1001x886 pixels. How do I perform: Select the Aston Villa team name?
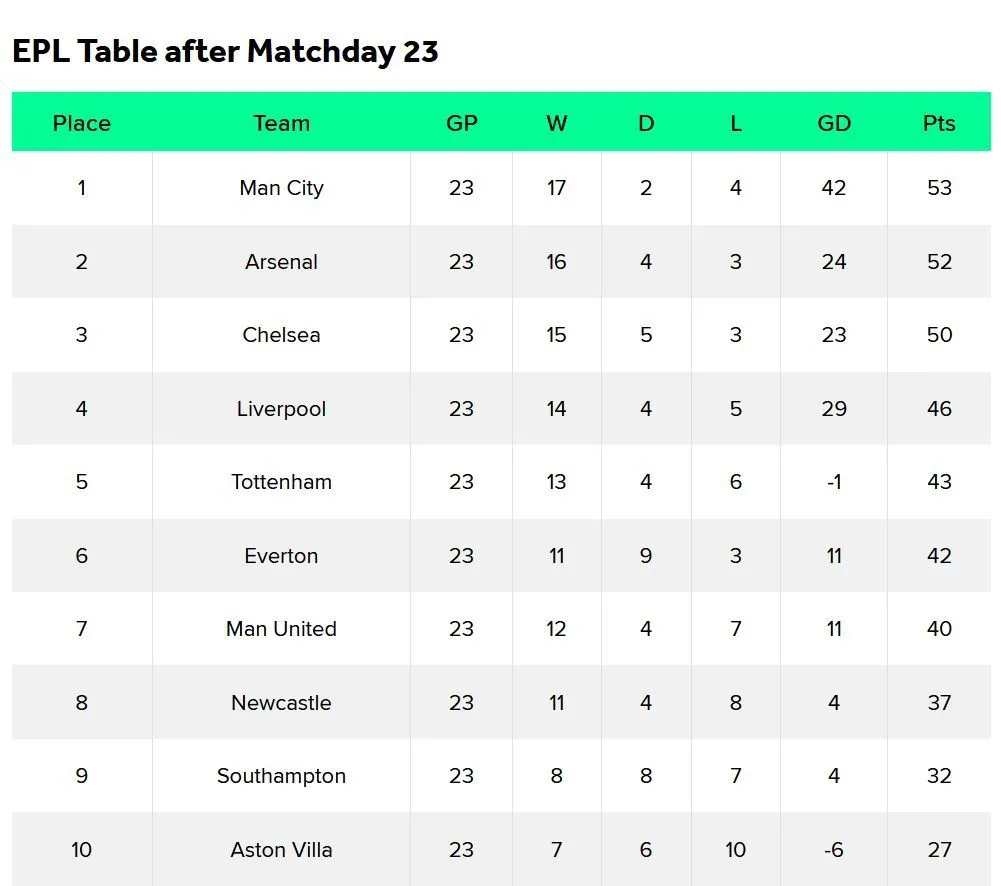281,850
